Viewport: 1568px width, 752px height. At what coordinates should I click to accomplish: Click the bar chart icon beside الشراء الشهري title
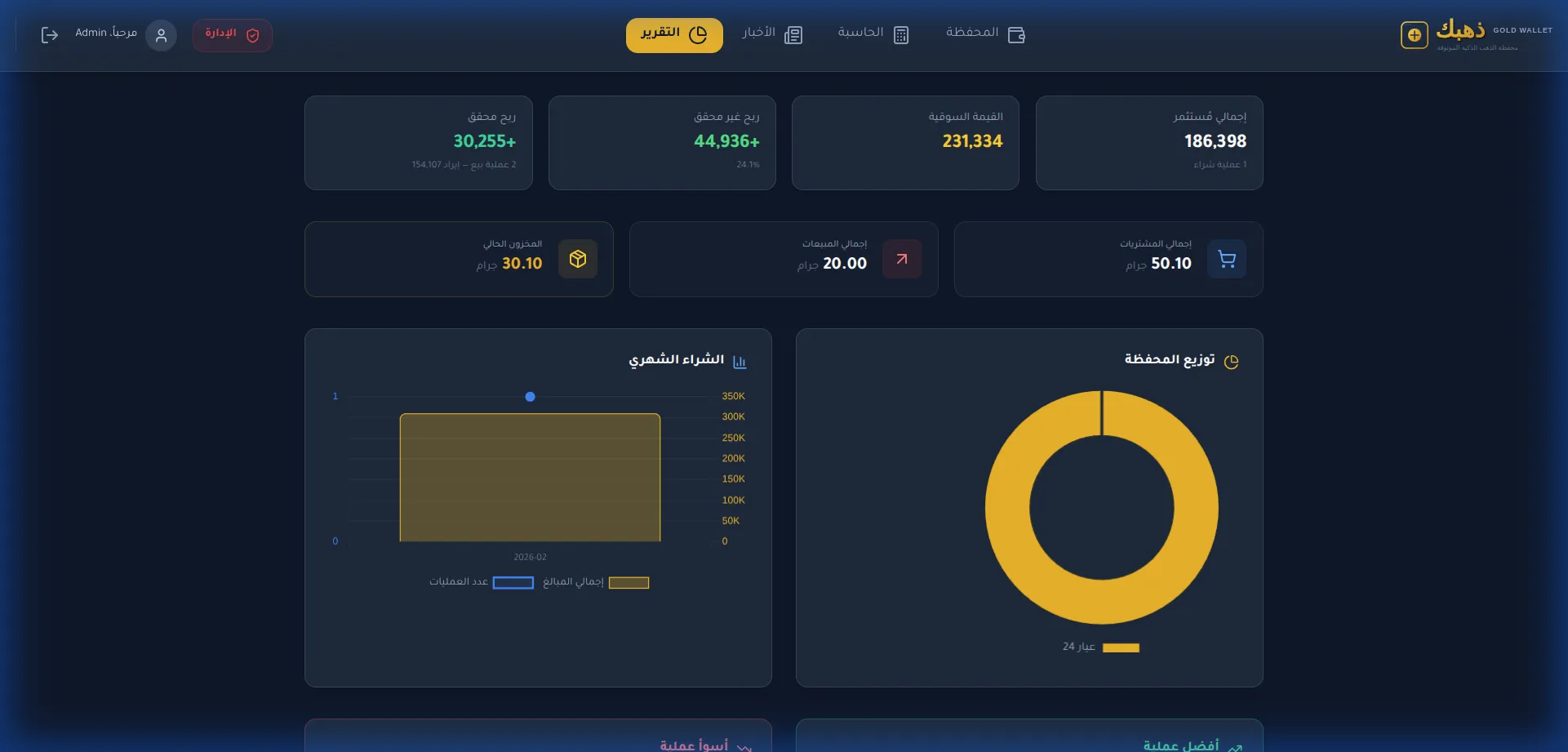click(x=740, y=360)
